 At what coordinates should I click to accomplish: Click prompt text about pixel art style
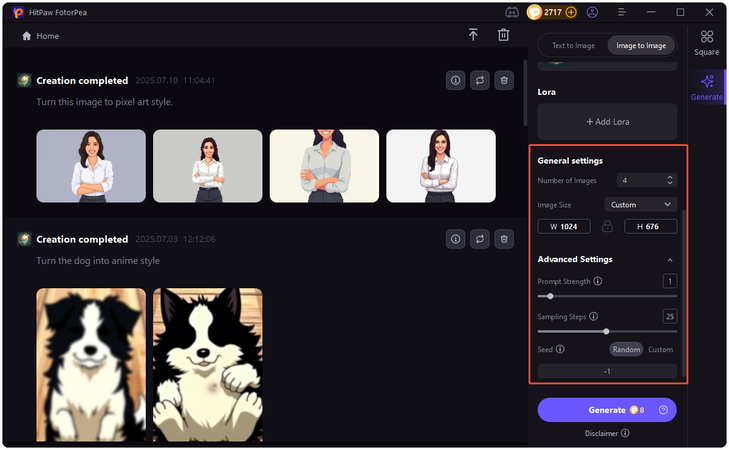coord(105,102)
